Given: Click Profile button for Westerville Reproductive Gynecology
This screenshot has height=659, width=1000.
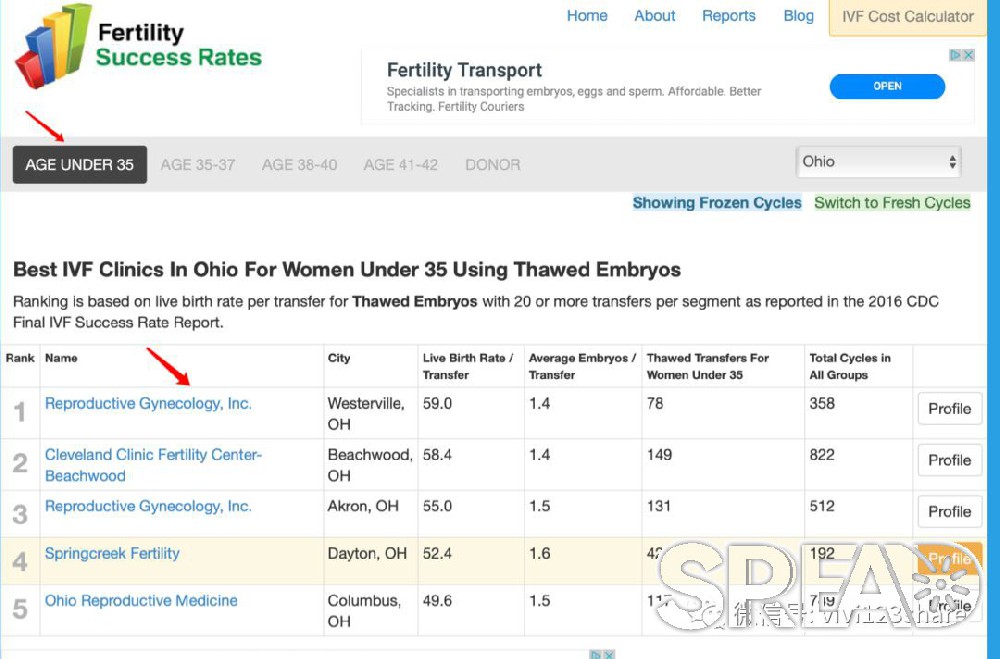Looking at the screenshot, I should point(950,408).
